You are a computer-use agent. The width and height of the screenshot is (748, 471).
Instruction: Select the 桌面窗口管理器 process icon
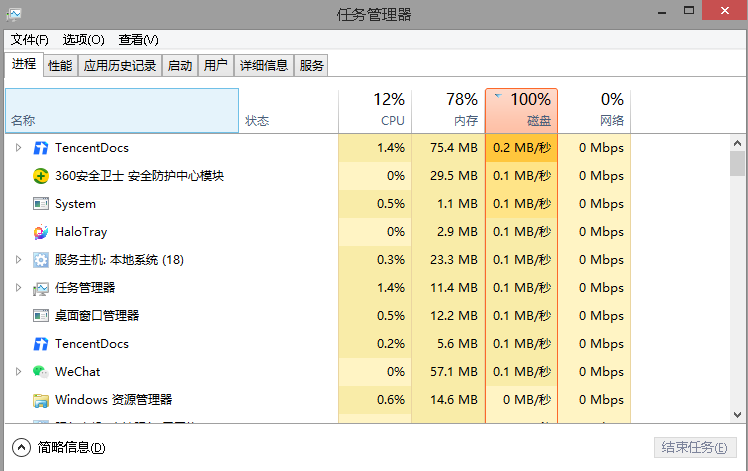click(41, 316)
